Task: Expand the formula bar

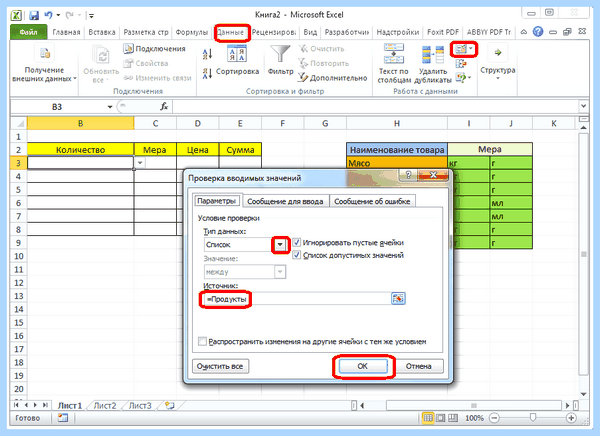Action: (583, 106)
